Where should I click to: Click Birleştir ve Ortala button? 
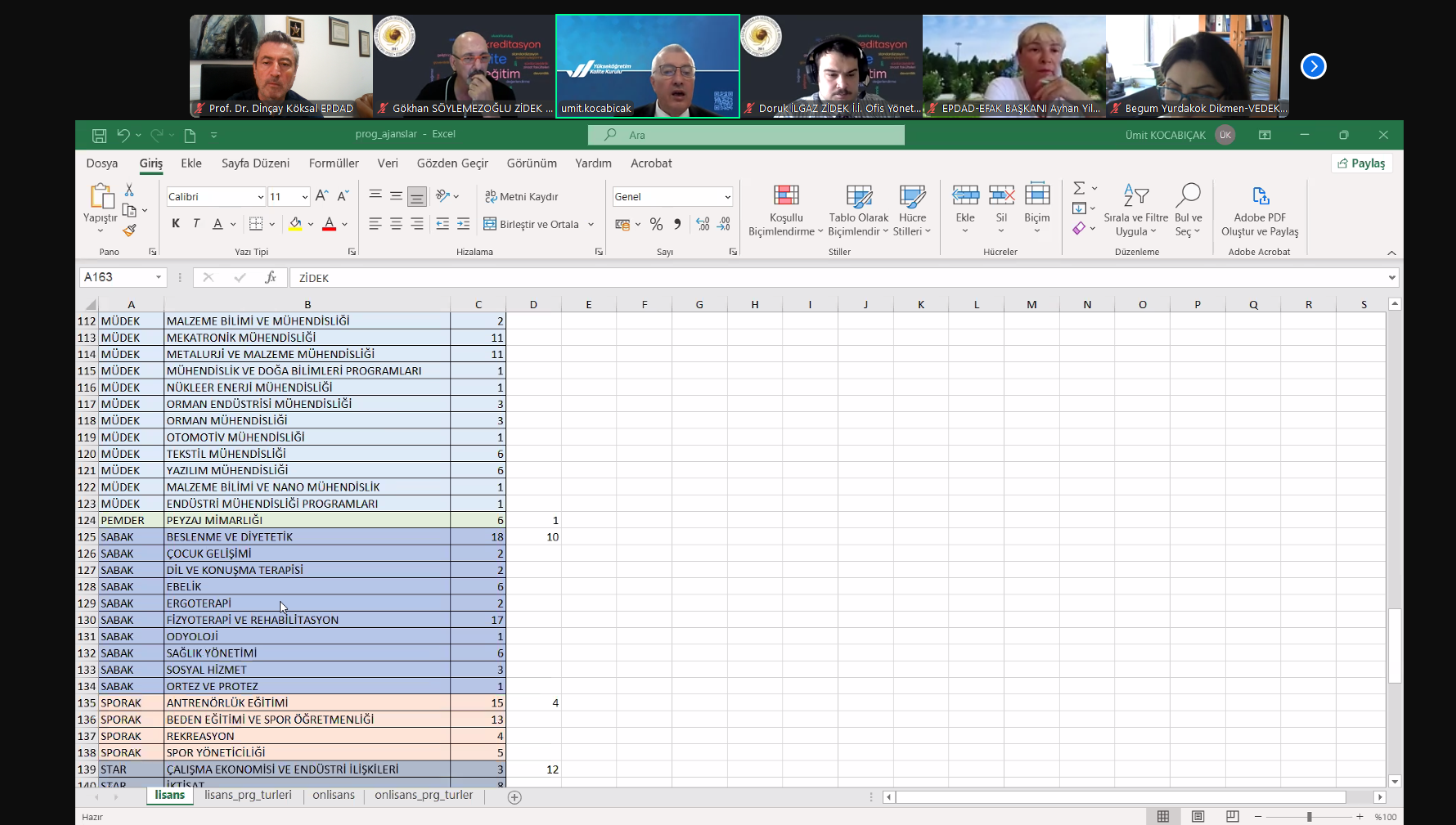pyautogui.click(x=531, y=224)
